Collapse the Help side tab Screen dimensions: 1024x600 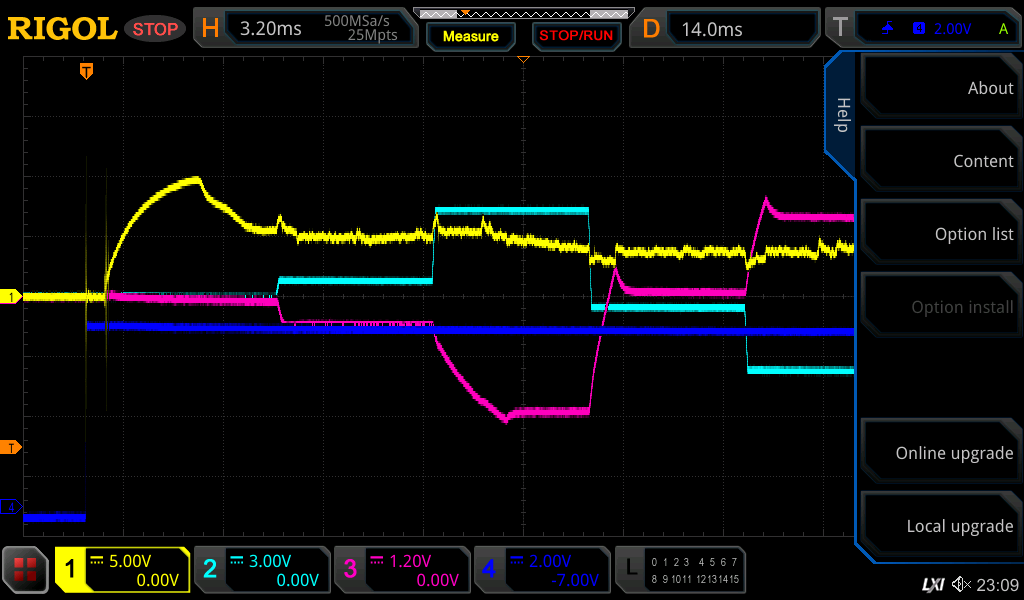point(841,115)
